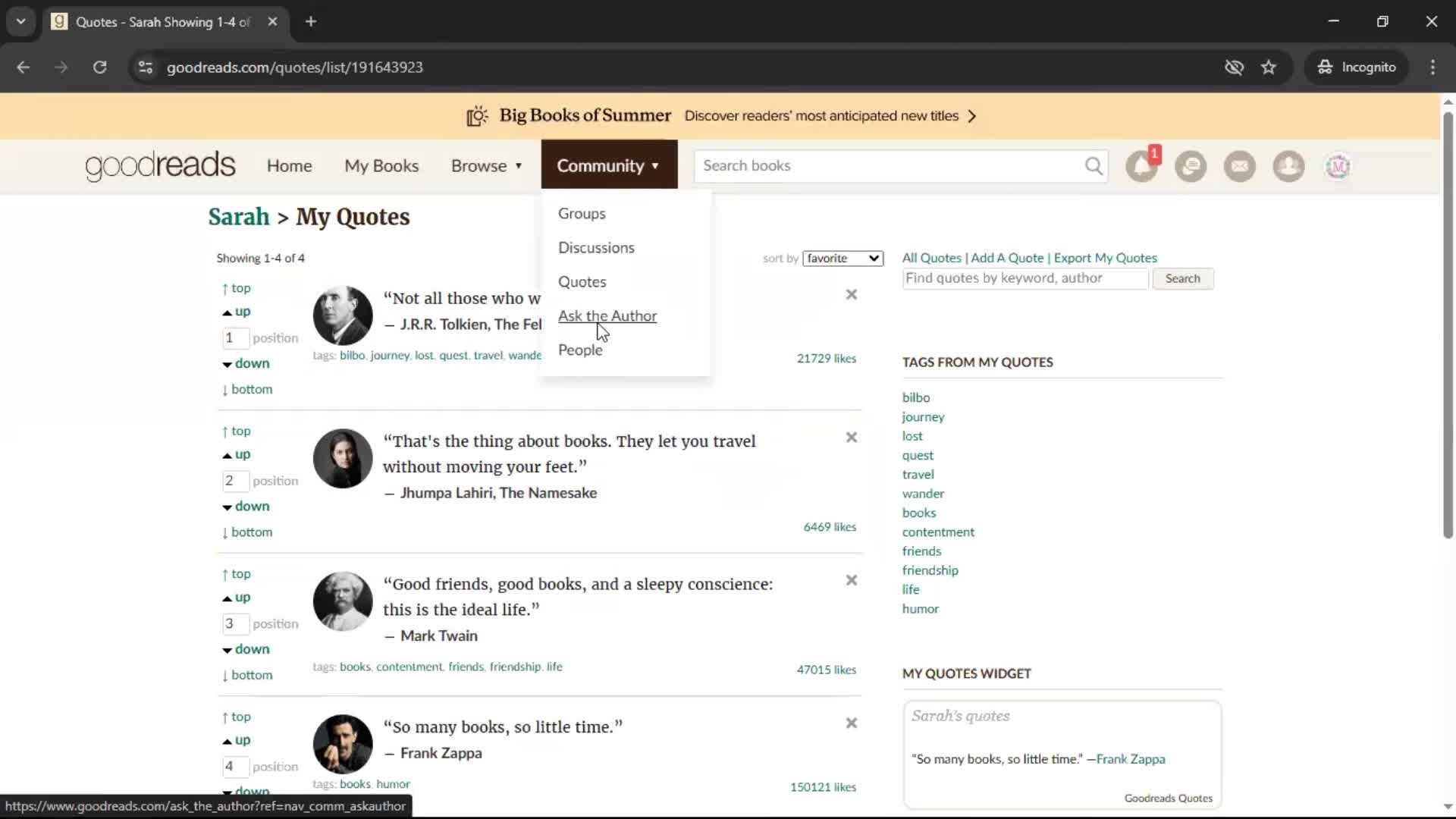The image size is (1456, 819).
Task: Select People from Community menu
Action: click(580, 350)
